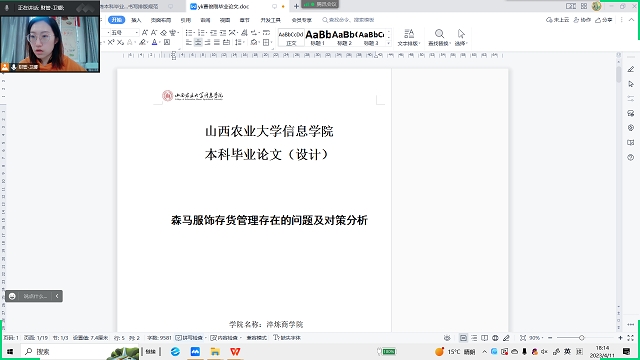Open Find and Replace
This screenshot has height=360, width=640.
coord(439,37)
